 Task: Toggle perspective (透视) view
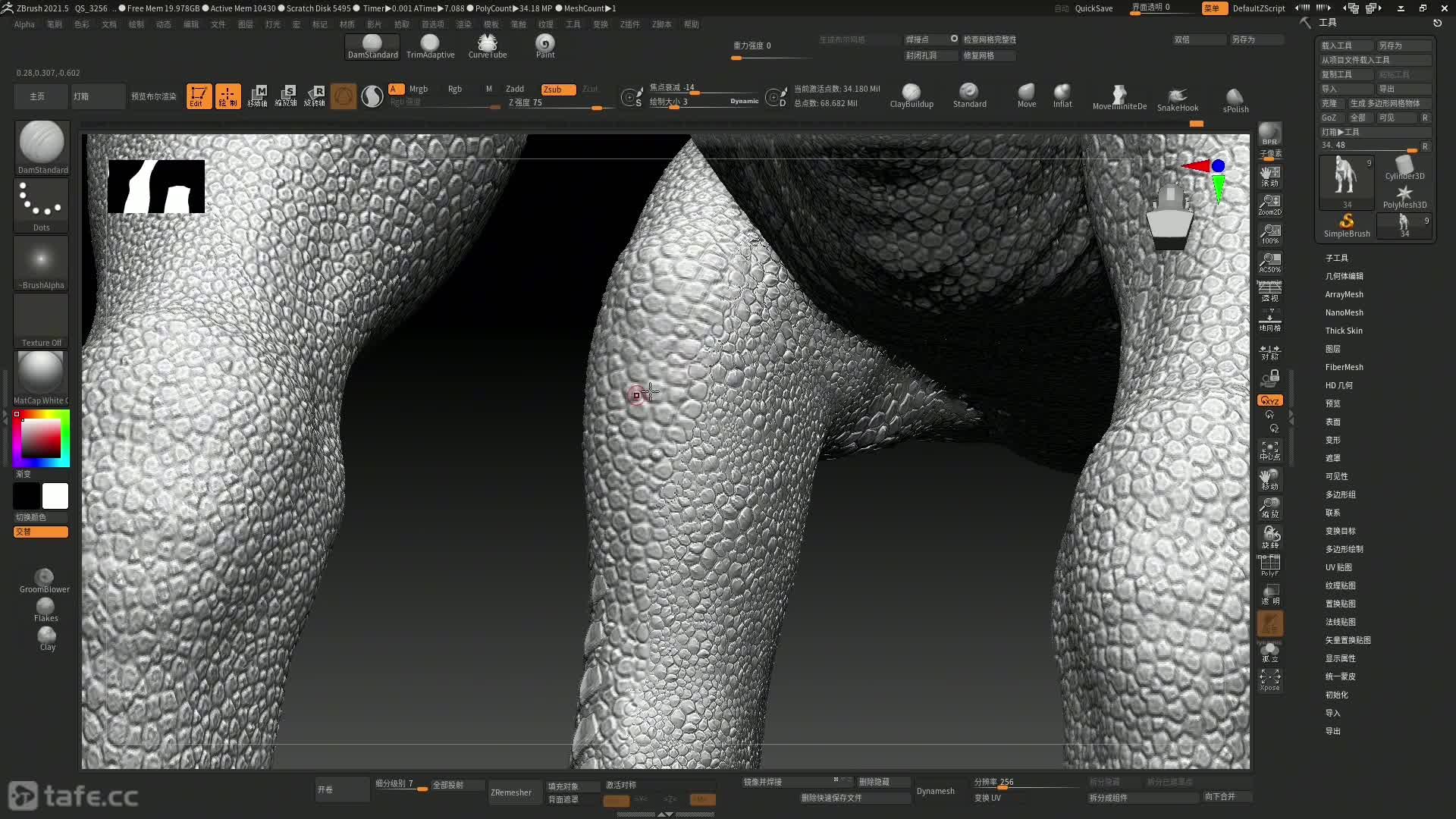point(1269,290)
